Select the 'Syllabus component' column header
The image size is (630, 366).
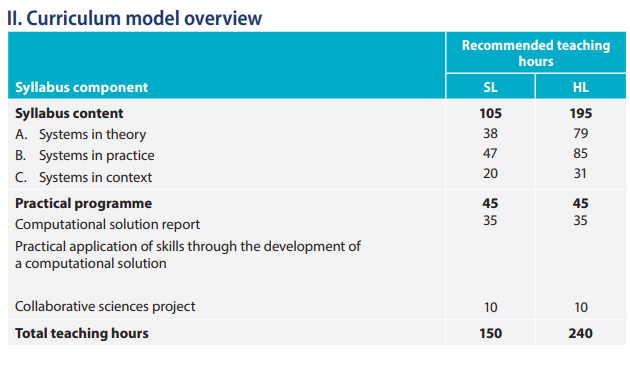[x=82, y=87]
